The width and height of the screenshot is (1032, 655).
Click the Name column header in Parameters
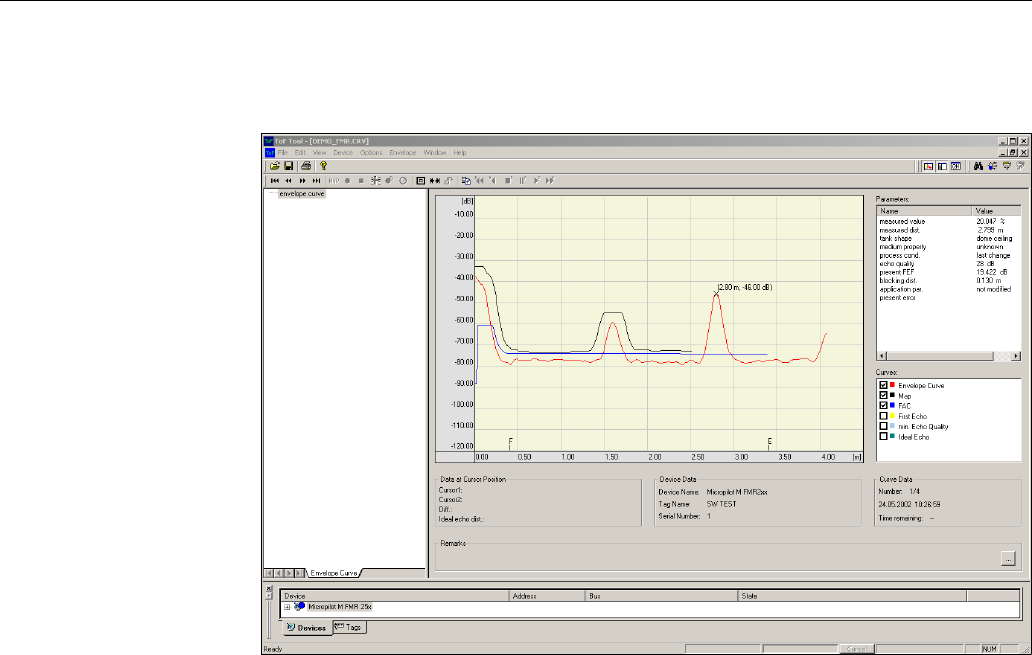[x=924, y=211]
